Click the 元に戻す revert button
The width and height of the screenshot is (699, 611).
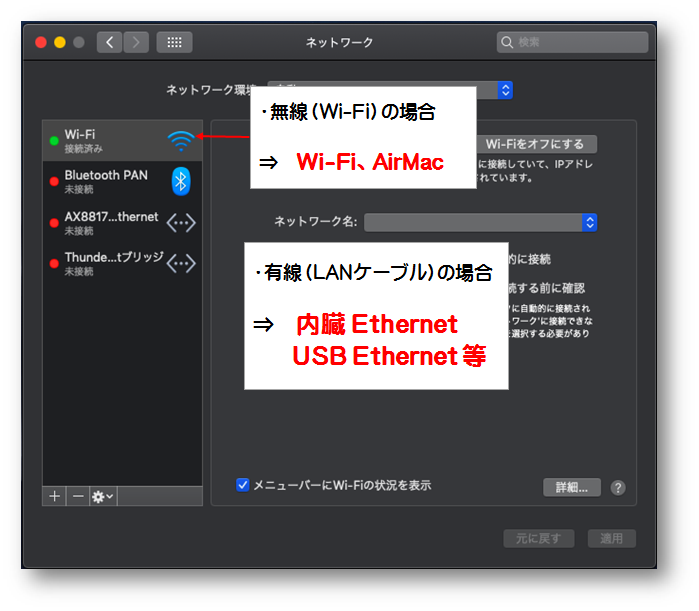tap(539, 538)
